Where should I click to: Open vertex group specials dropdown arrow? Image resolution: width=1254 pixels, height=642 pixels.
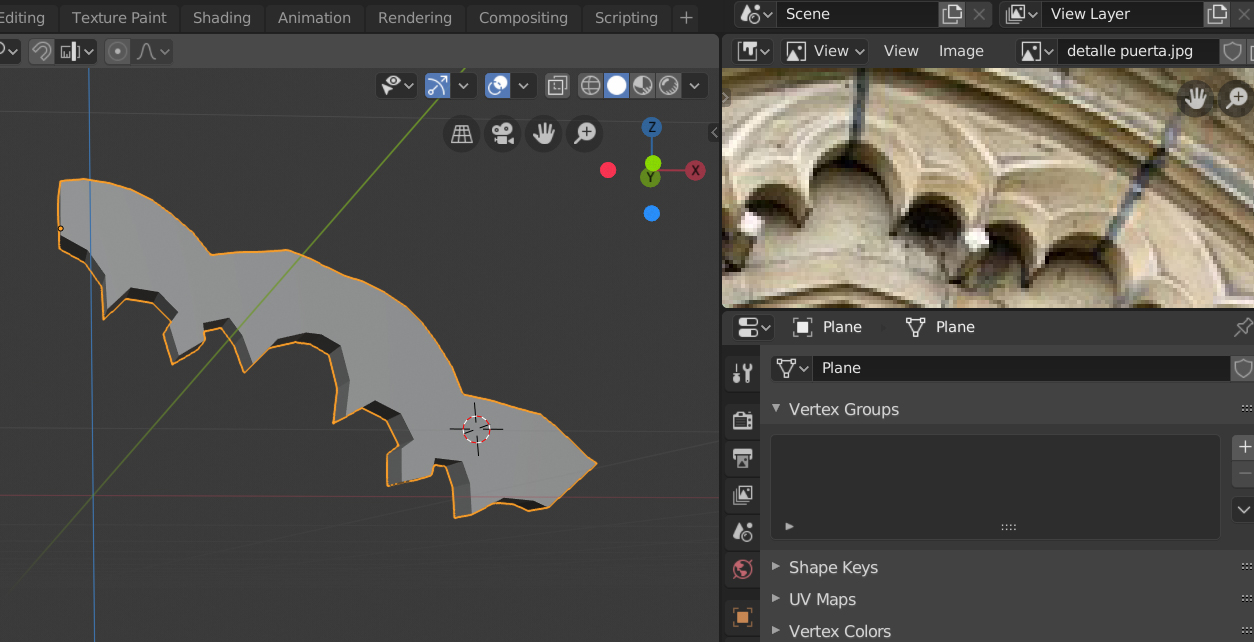pos(1244,509)
